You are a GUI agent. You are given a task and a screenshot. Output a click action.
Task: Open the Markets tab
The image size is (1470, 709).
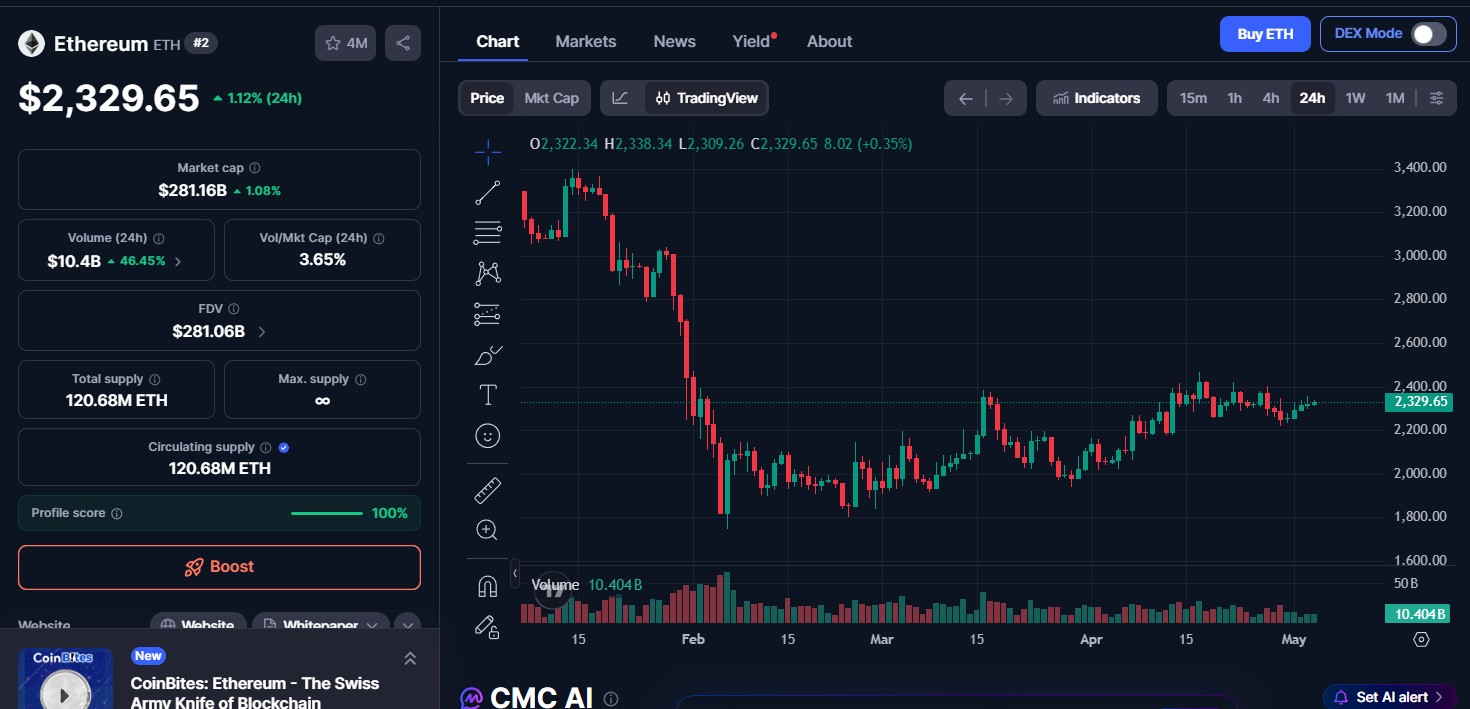click(586, 41)
